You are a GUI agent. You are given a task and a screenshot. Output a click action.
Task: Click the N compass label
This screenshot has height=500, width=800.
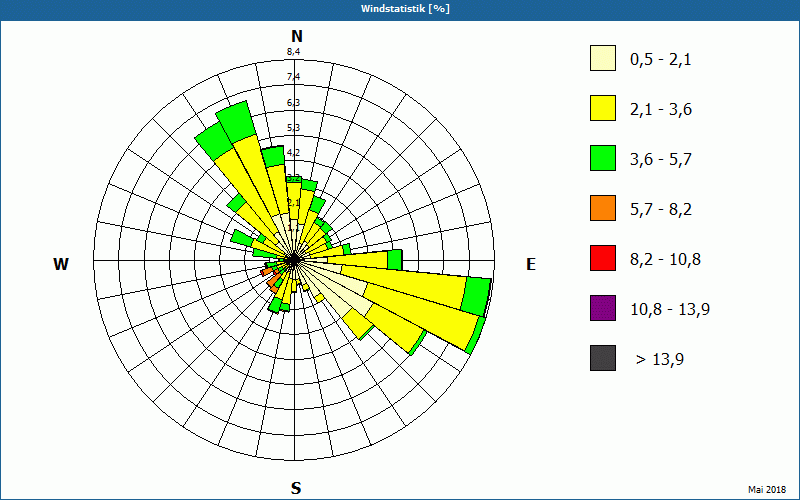(297, 36)
